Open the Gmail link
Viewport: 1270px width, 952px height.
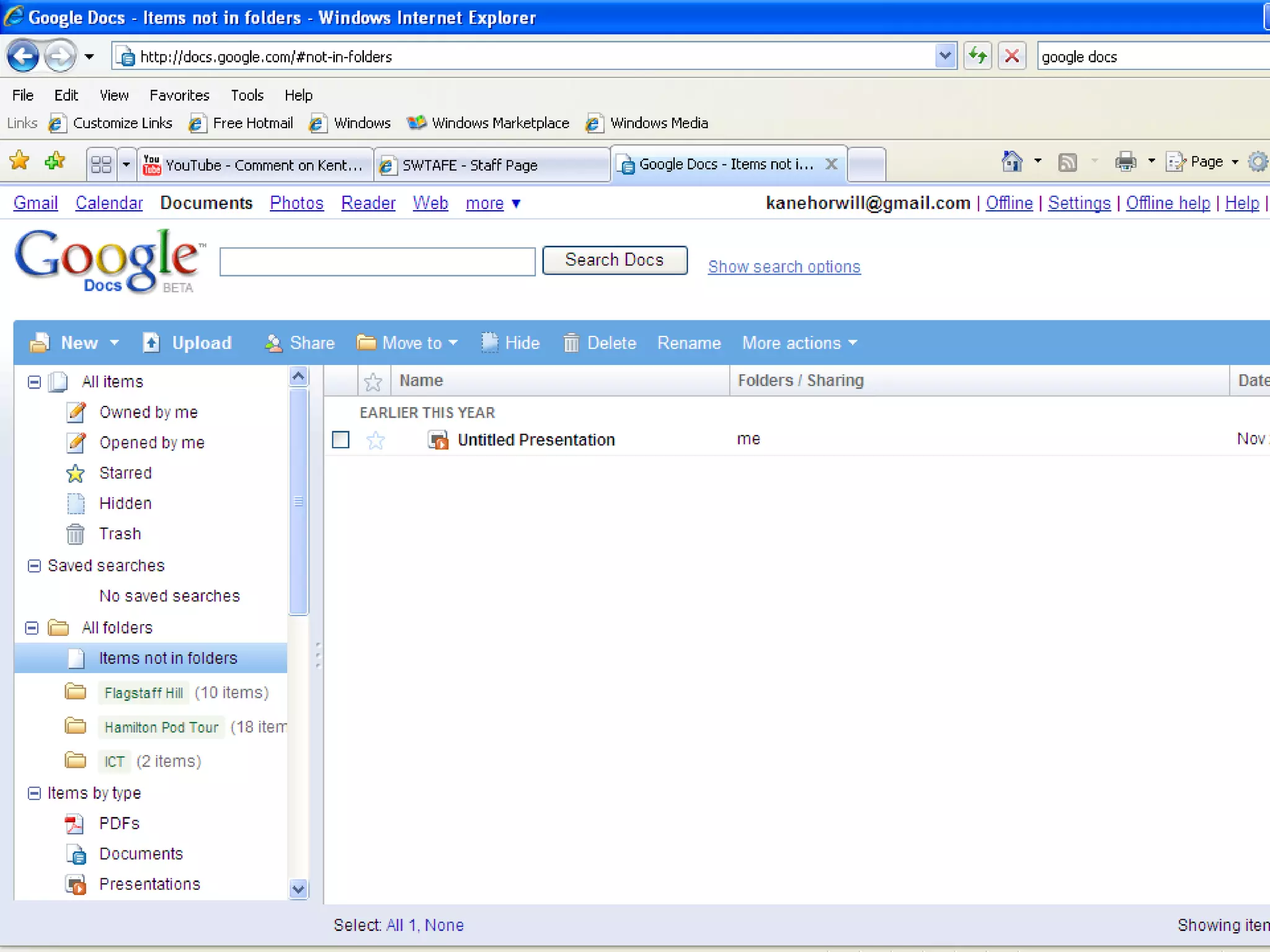point(35,203)
